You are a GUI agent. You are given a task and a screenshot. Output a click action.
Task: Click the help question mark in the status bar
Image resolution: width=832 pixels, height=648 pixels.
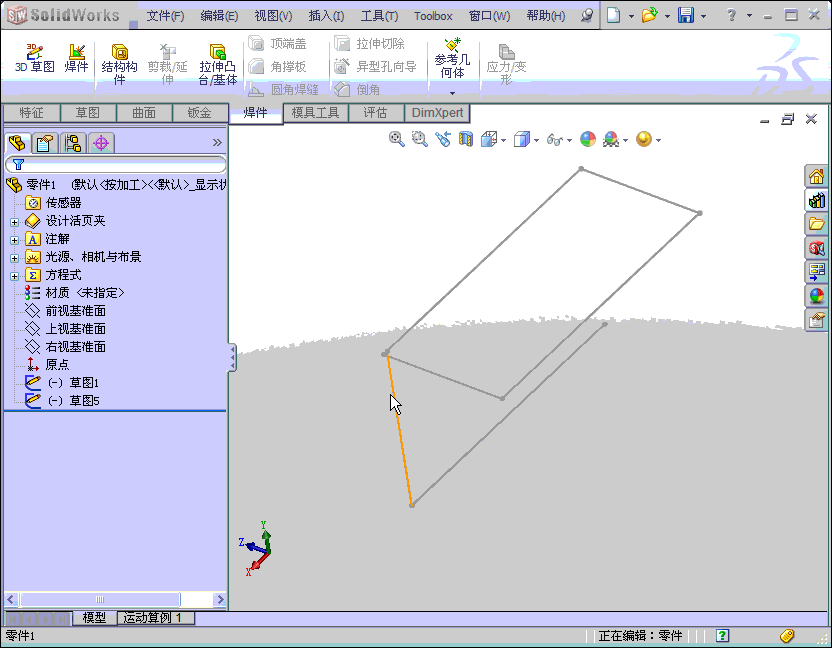(722, 635)
